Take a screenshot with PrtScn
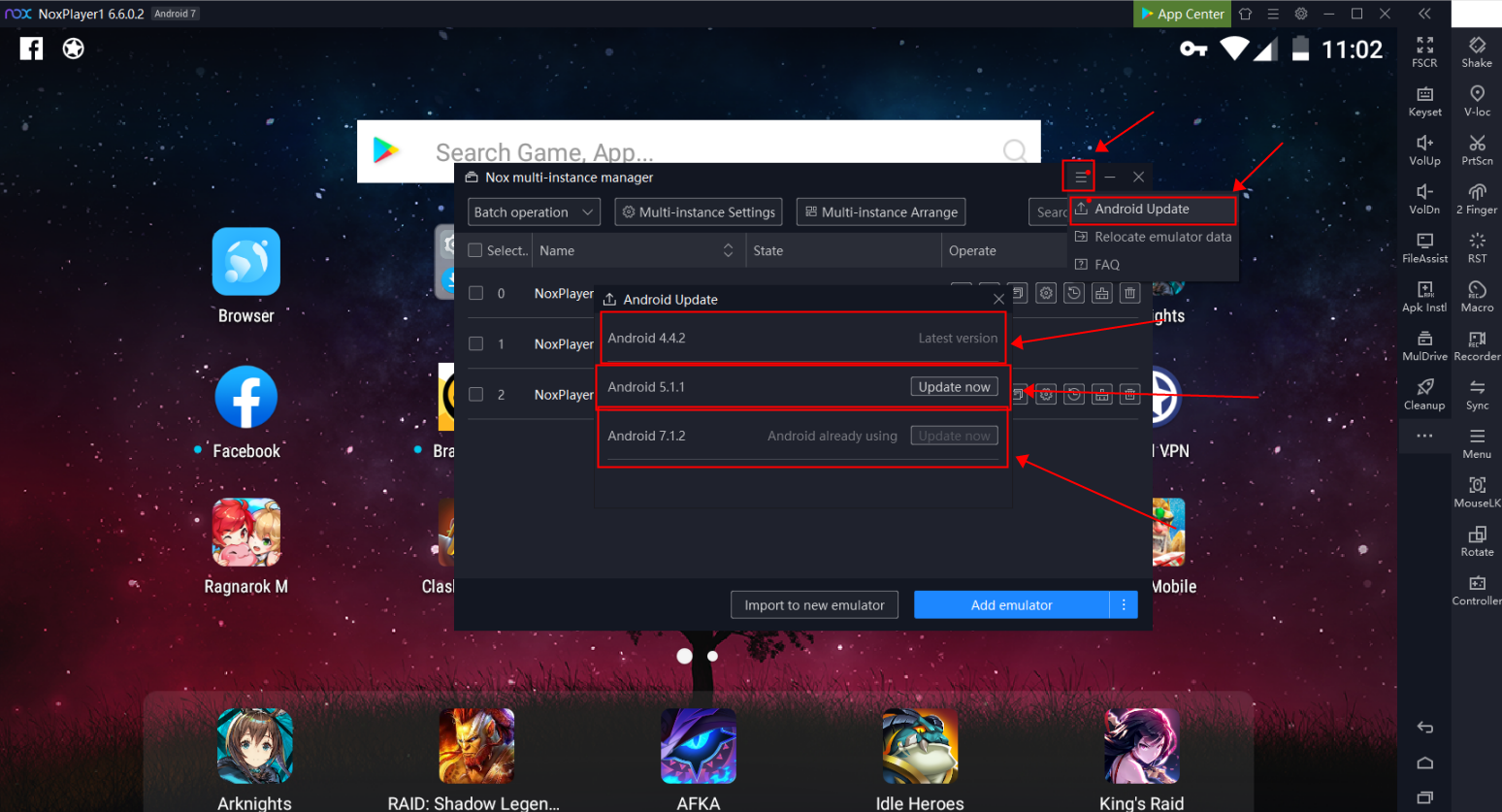This screenshot has width=1502, height=812. click(x=1477, y=148)
